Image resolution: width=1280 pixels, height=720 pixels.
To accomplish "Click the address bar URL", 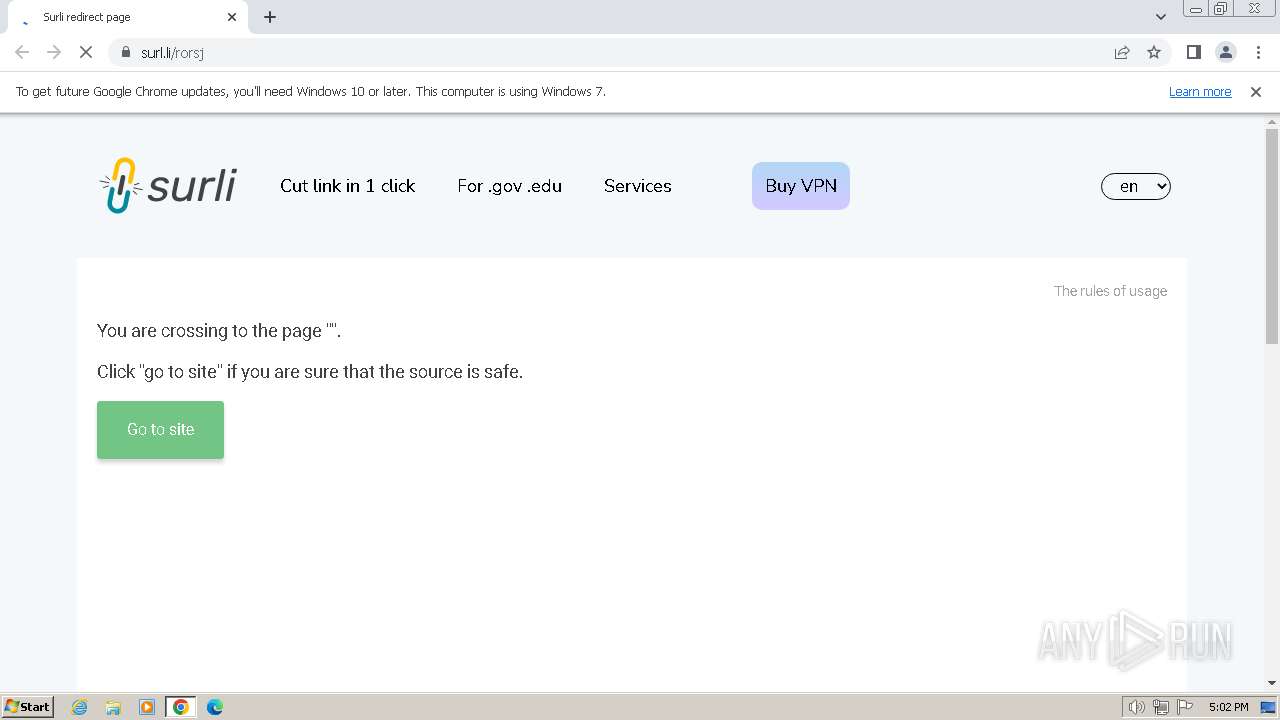I will [172, 53].
